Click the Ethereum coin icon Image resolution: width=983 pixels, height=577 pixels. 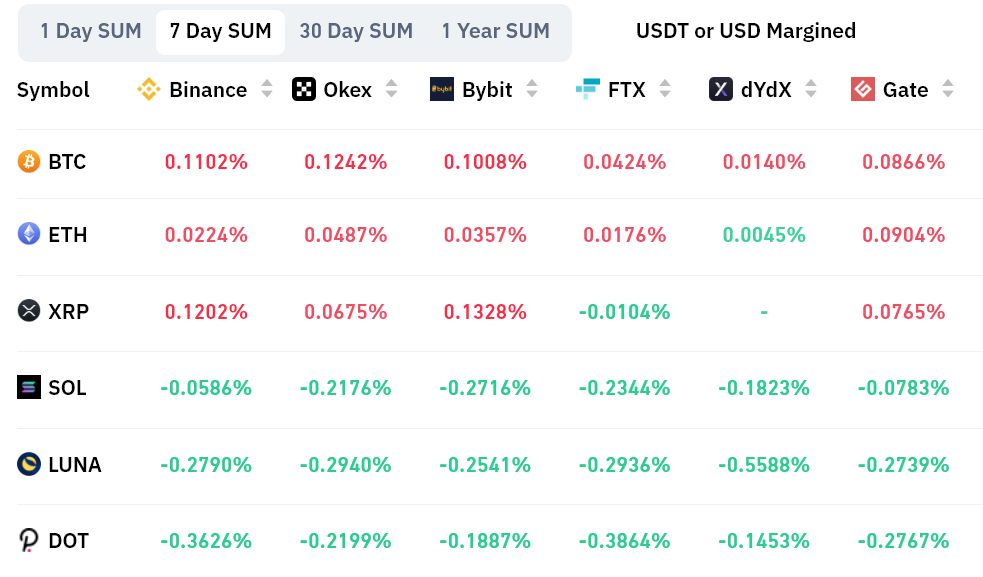tap(29, 234)
